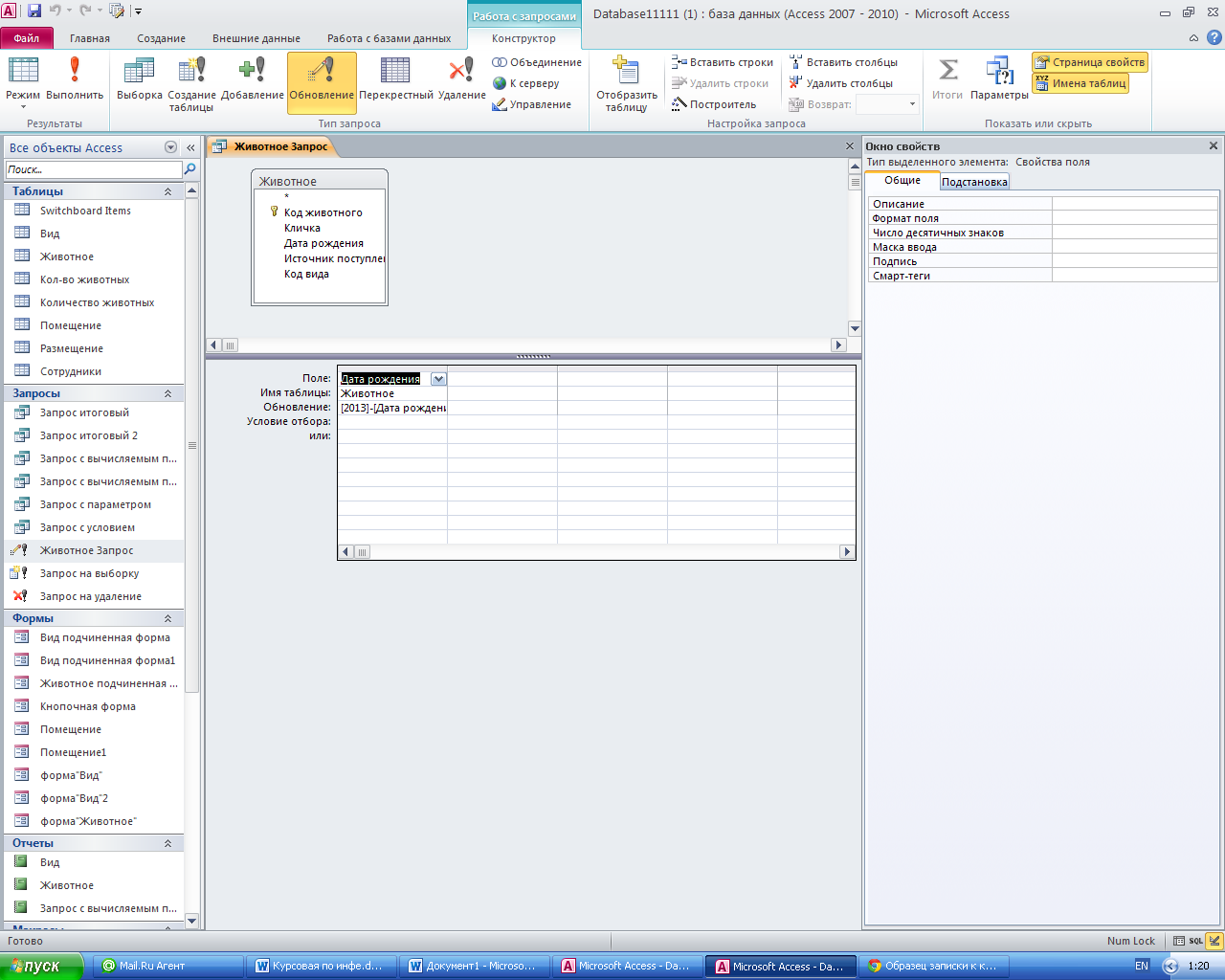Viewport: 1225px width, 980px height.
Task: Open the Файл tab
Action: pos(27,38)
